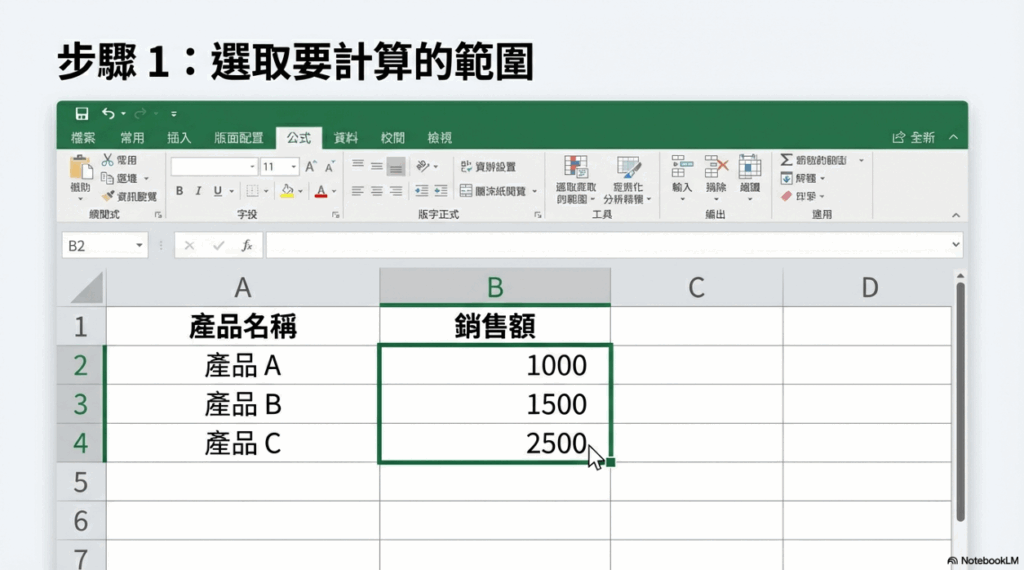Click the Wrap Text icon button
The image size is (1024, 570).
tap(466, 166)
